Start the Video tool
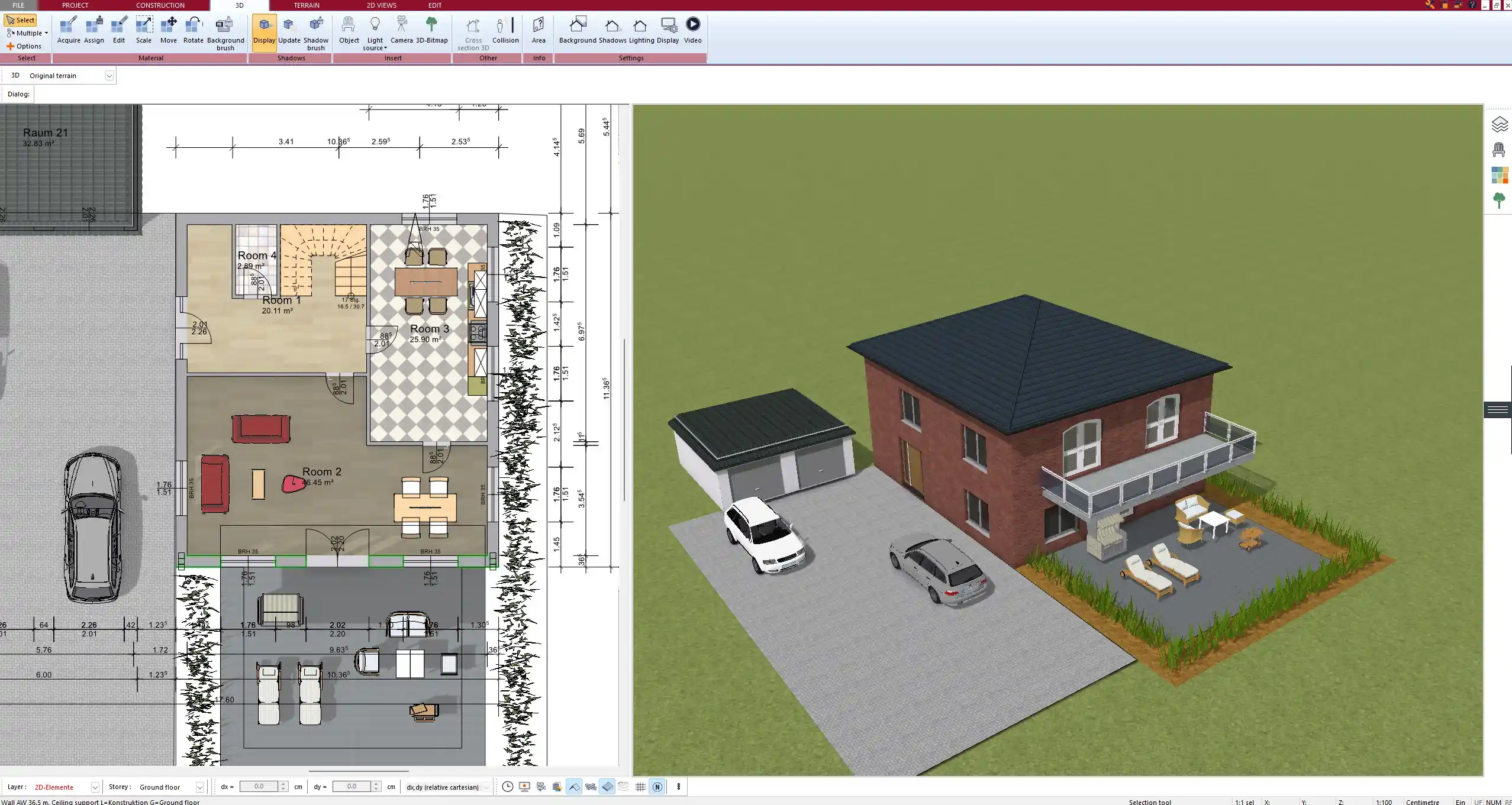This screenshot has height=805, width=1512. [x=692, y=31]
